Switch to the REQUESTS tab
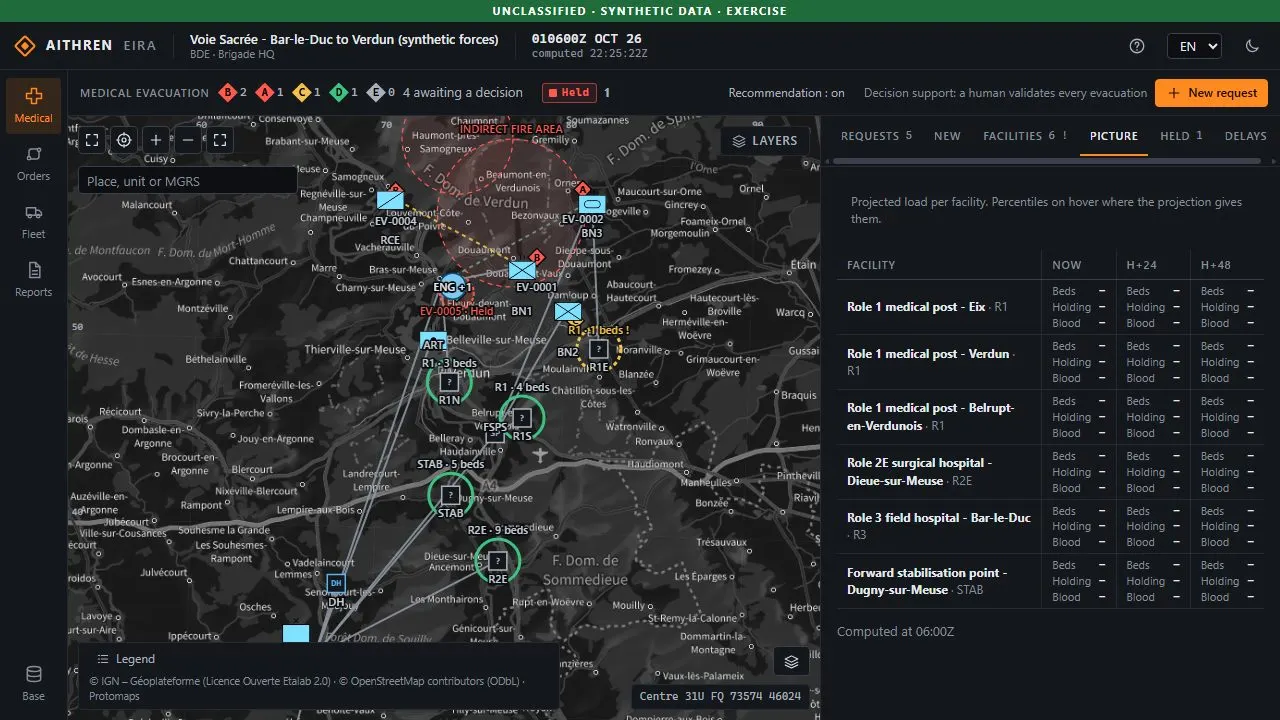Viewport: 1280px width, 720px height. (x=876, y=136)
